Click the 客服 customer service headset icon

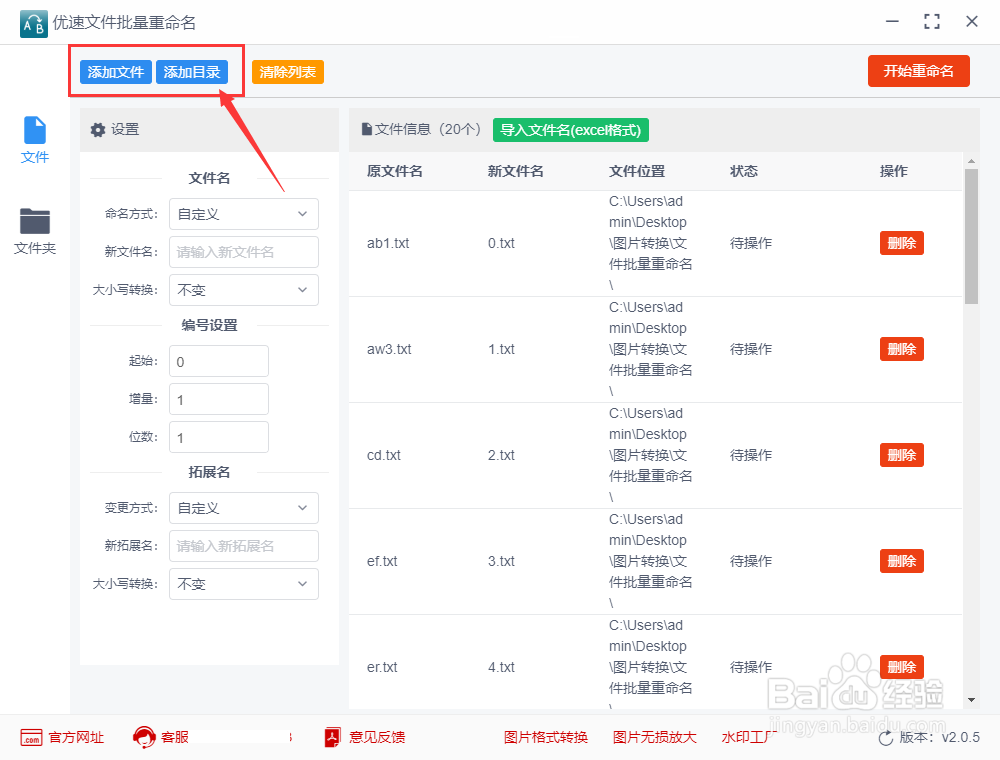click(x=144, y=737)
